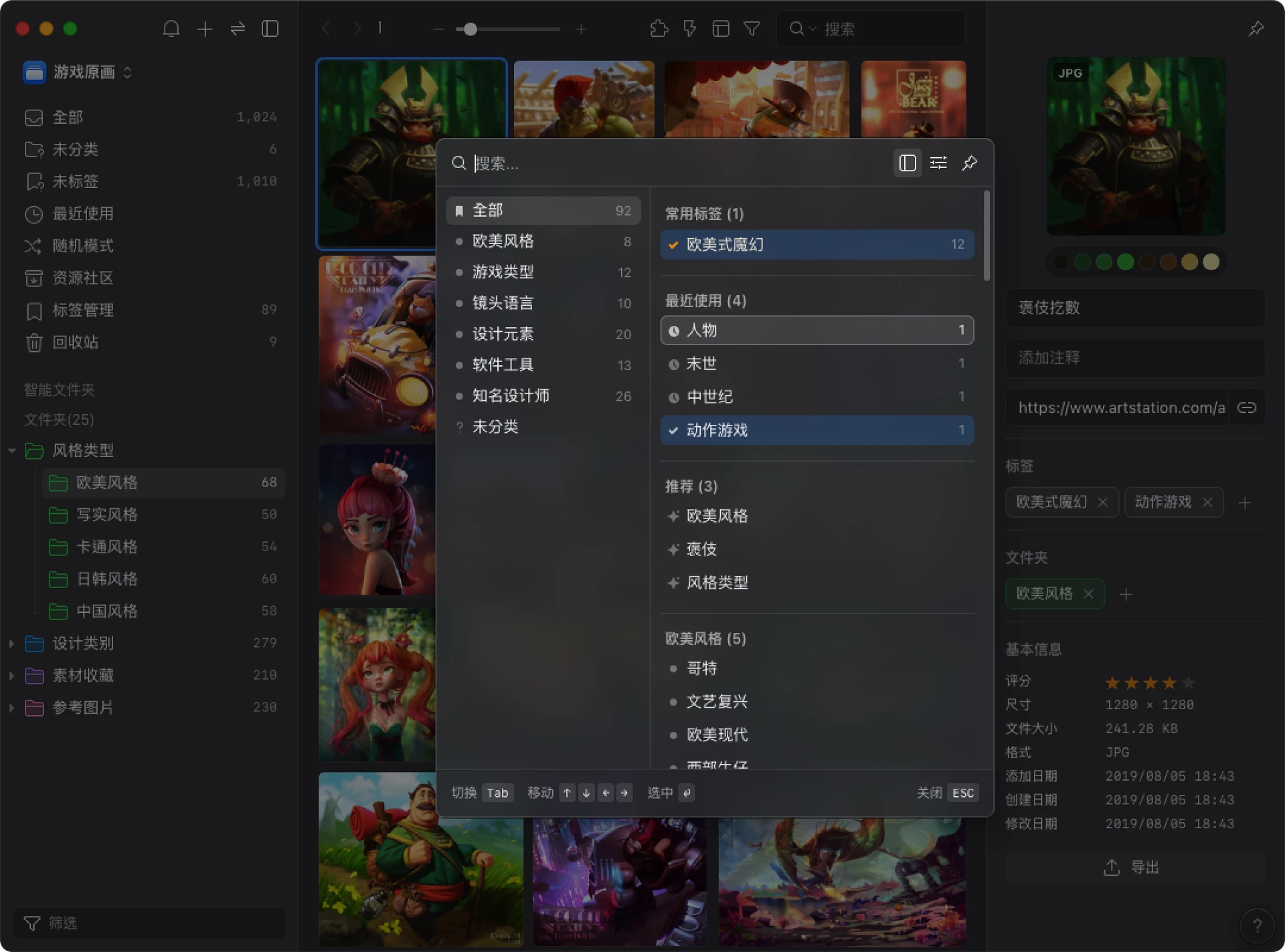Screen dimensions: 1285x952
Task: Click the link icon beside the artstation URL
Action: point(1246,407)
